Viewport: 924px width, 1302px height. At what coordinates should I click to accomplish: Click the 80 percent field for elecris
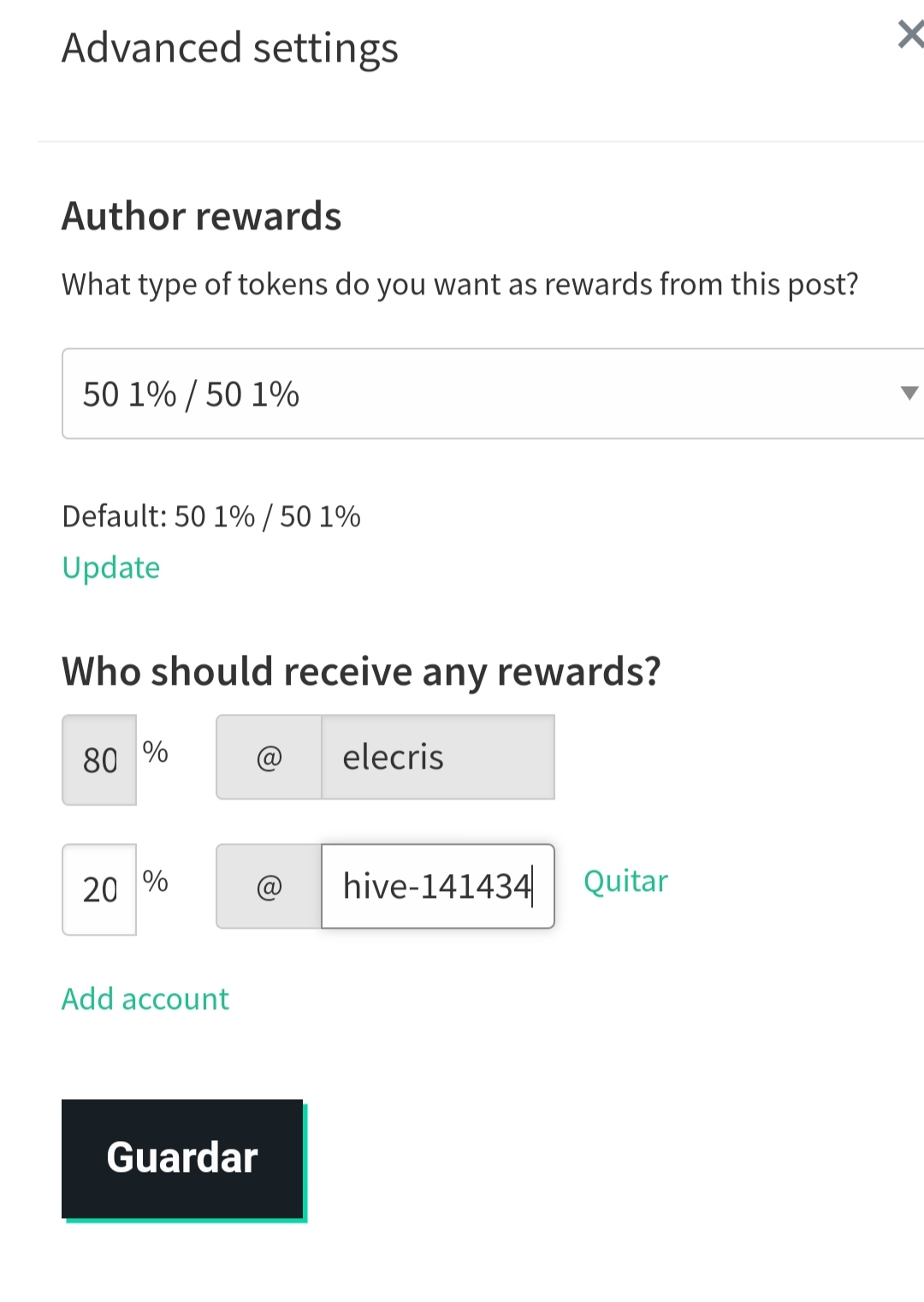[99, 759]
